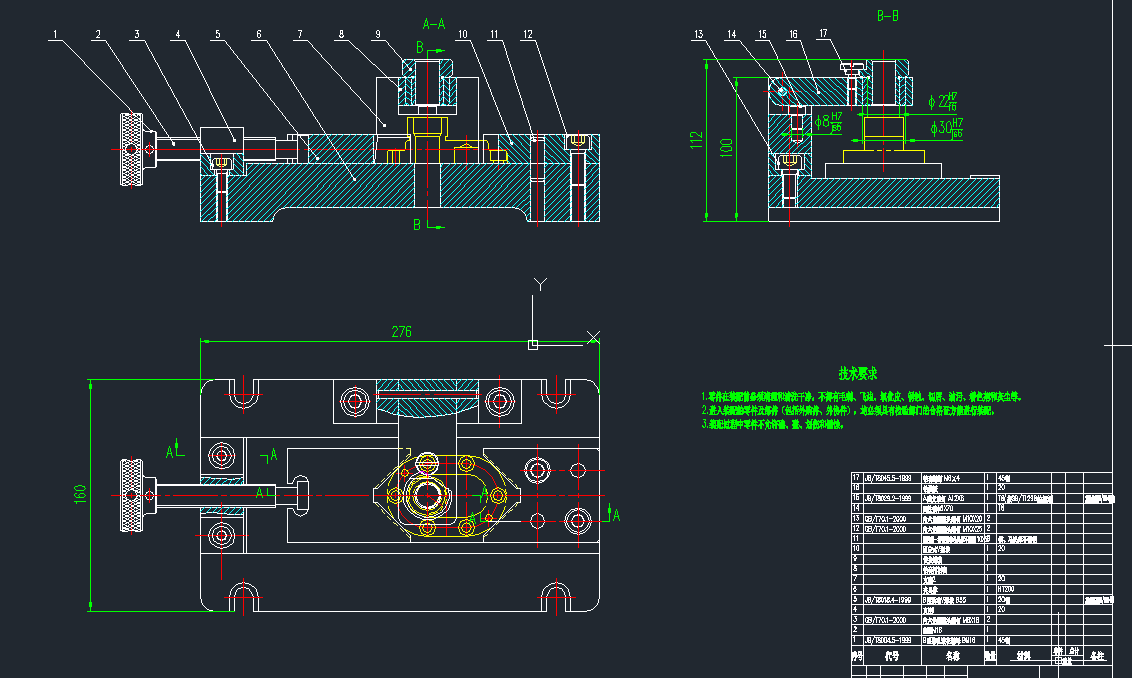Click part balloon number 14
Viewport: 1132px width, 678px height.
tap(732, 34)
